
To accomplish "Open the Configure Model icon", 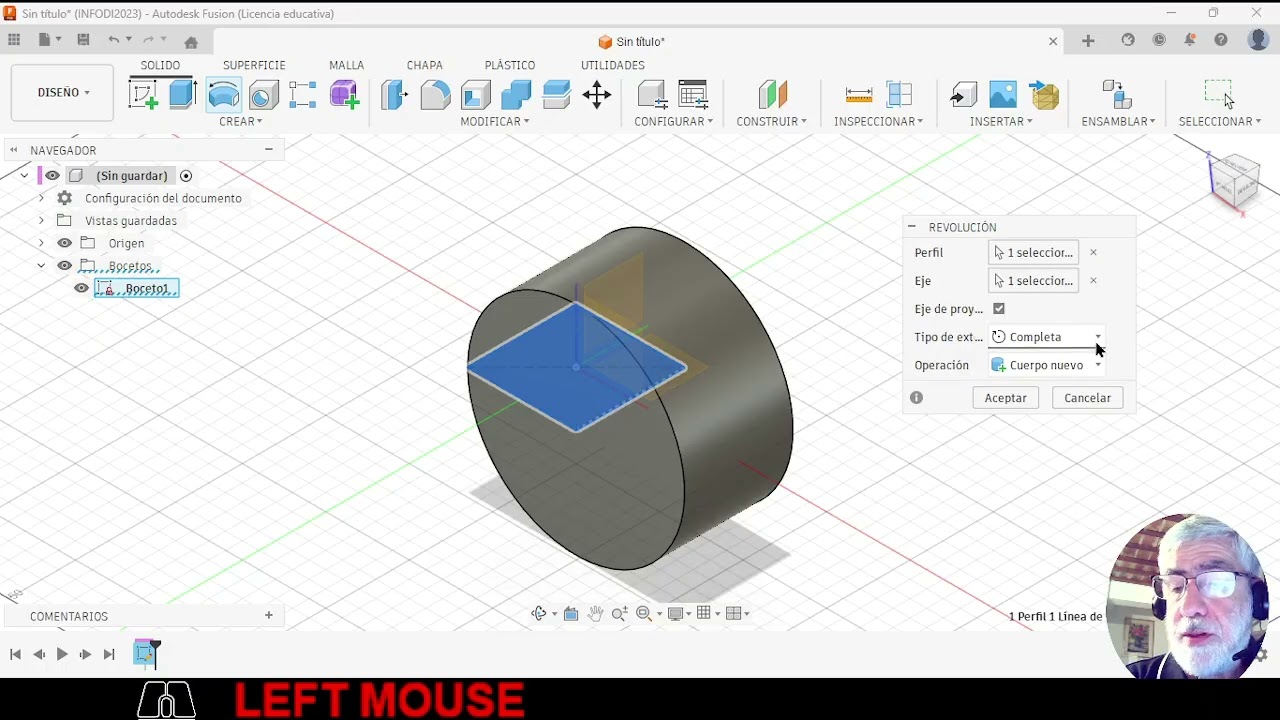I will click(x=652, y=95).
